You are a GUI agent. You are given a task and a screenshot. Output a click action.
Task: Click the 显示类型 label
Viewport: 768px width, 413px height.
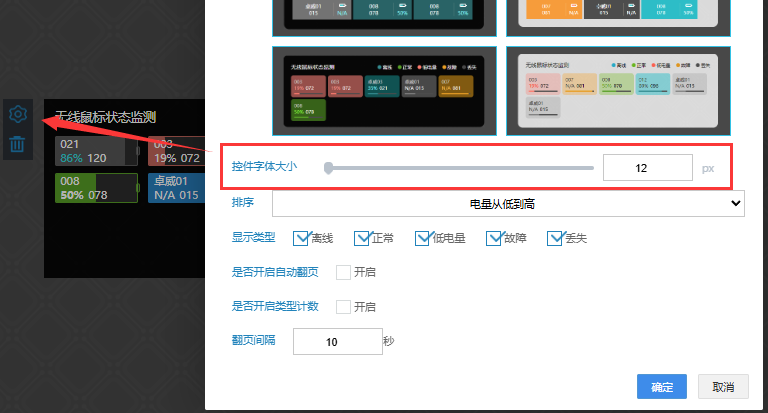(253, 238)
